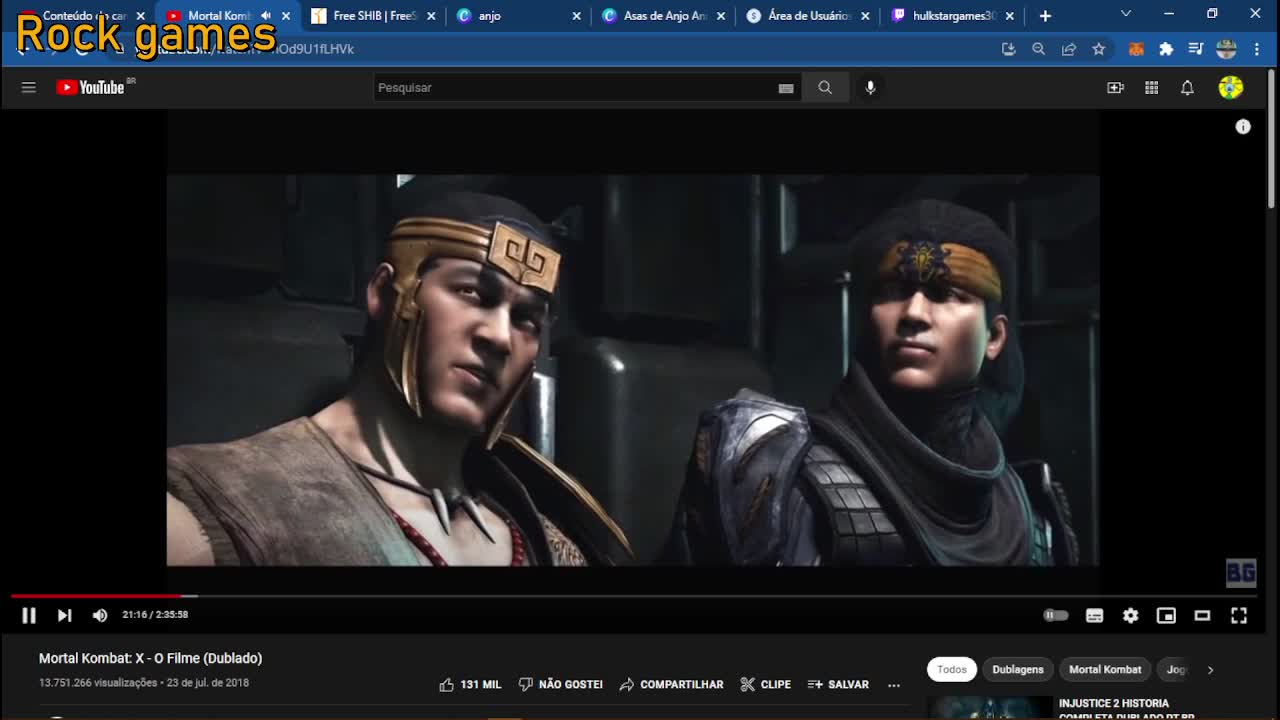Click the BG channel watermark in video

point(1240,572)
